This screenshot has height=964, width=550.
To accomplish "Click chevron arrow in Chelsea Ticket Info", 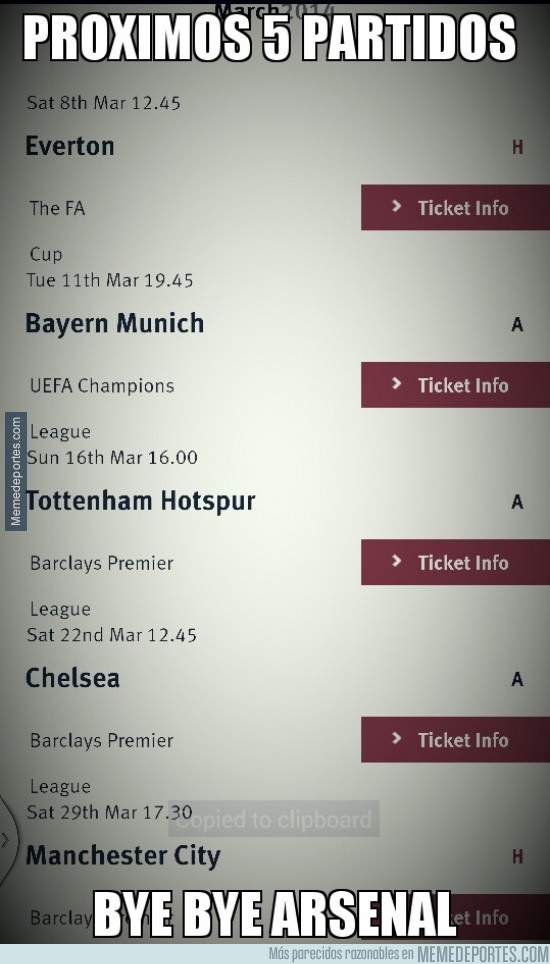I will pyautogui.click(x=396, y=738).
